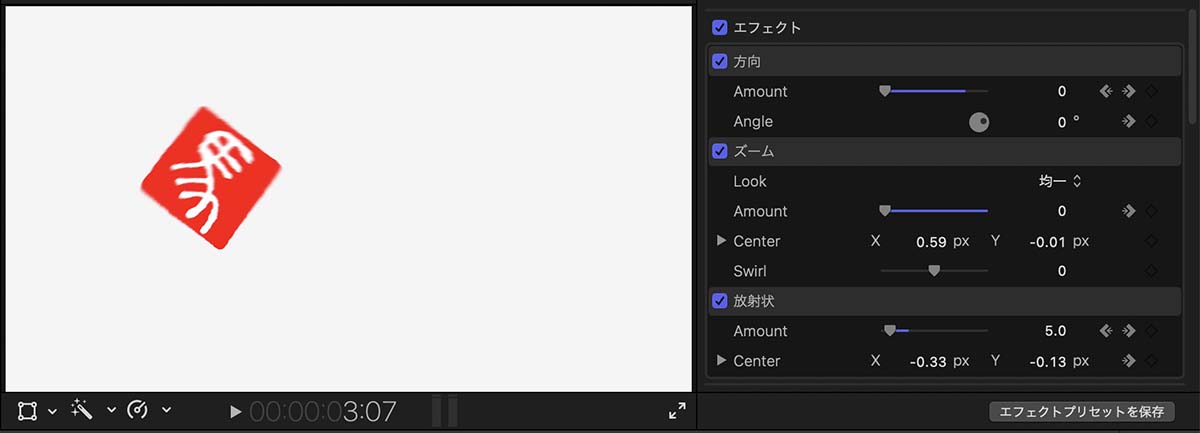Select the Transform tool icon

(27, 411)
